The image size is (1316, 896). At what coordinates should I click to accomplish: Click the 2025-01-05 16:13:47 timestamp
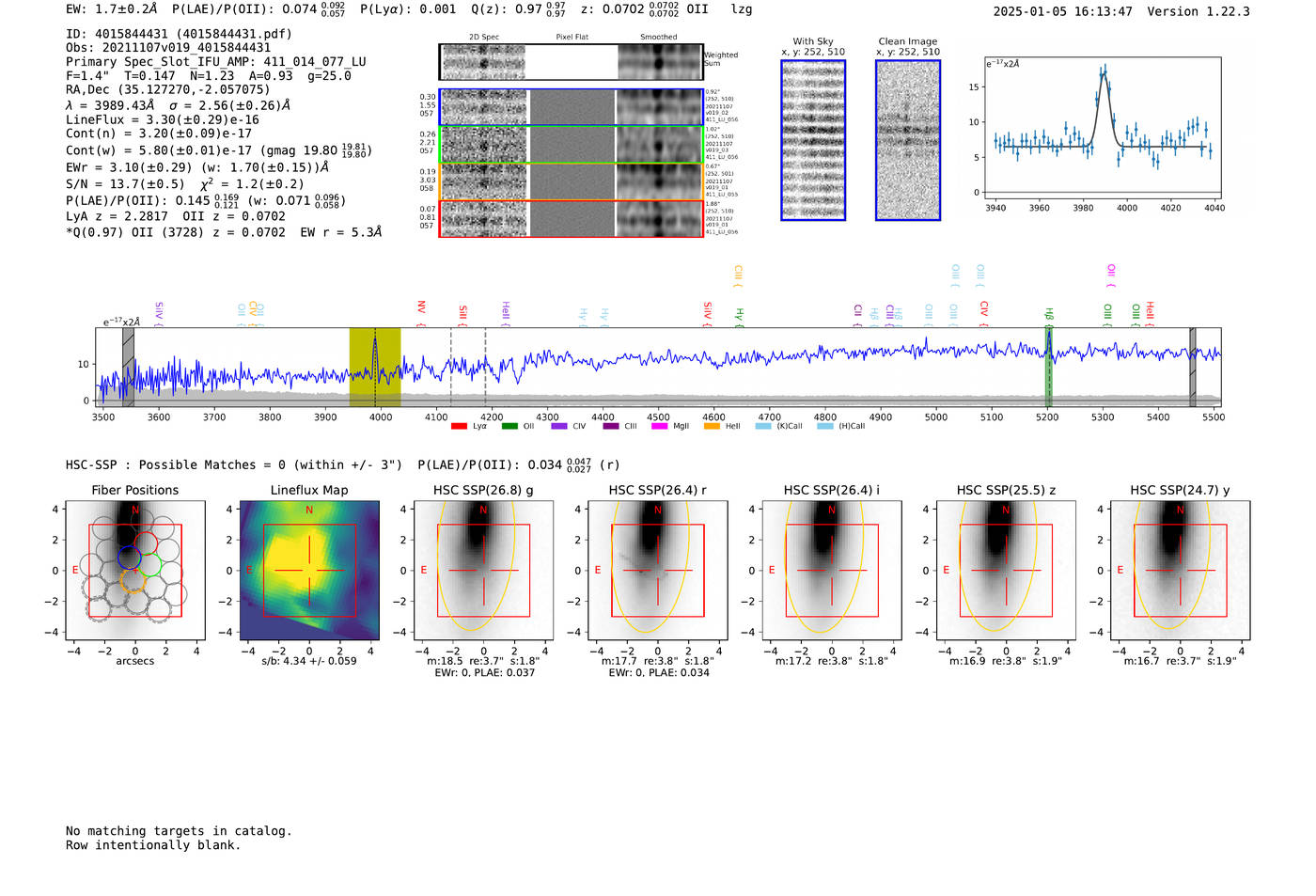1062,11
